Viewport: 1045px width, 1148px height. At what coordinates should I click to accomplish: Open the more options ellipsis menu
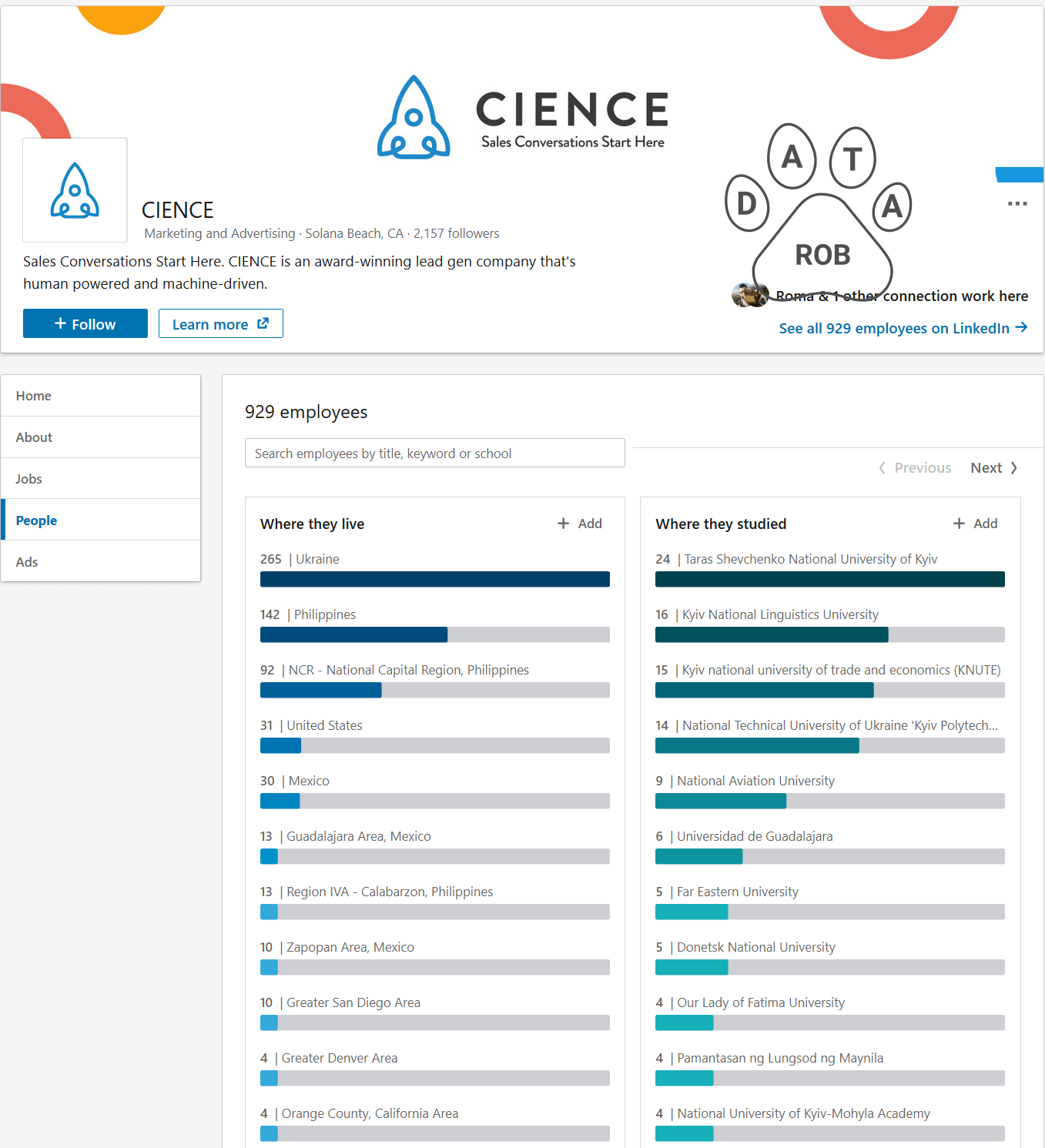(x=1017, y=203)
